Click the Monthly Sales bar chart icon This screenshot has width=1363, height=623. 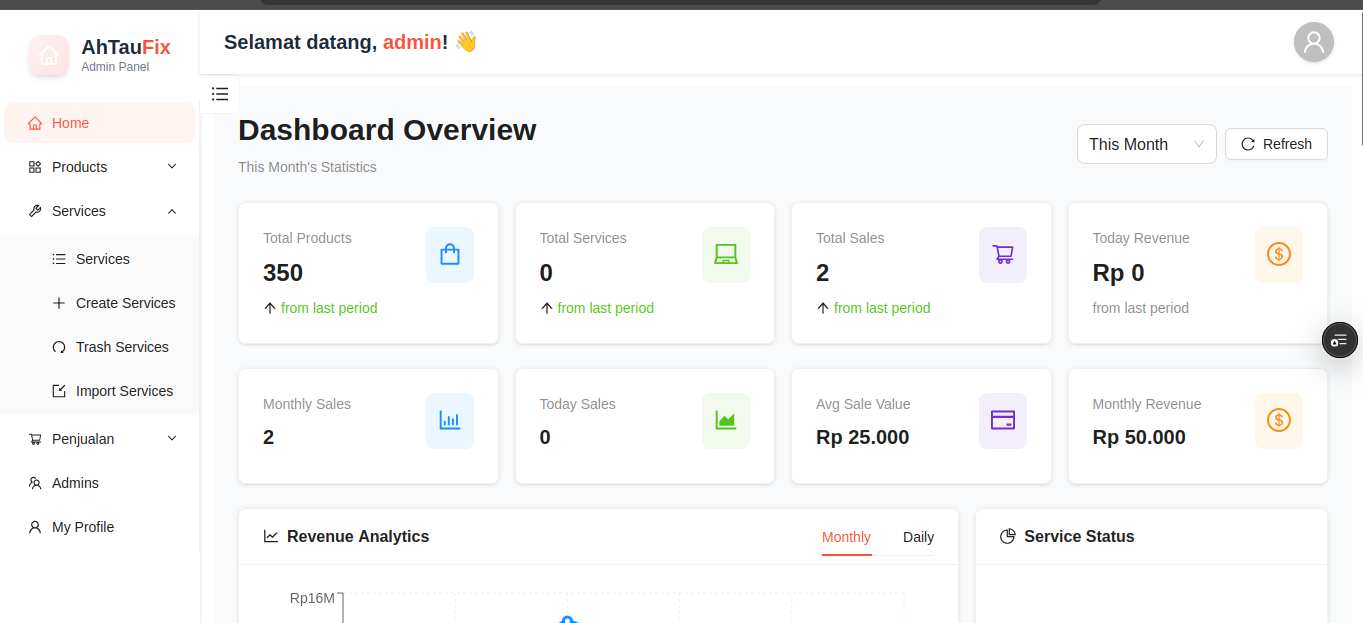[450, 421]
